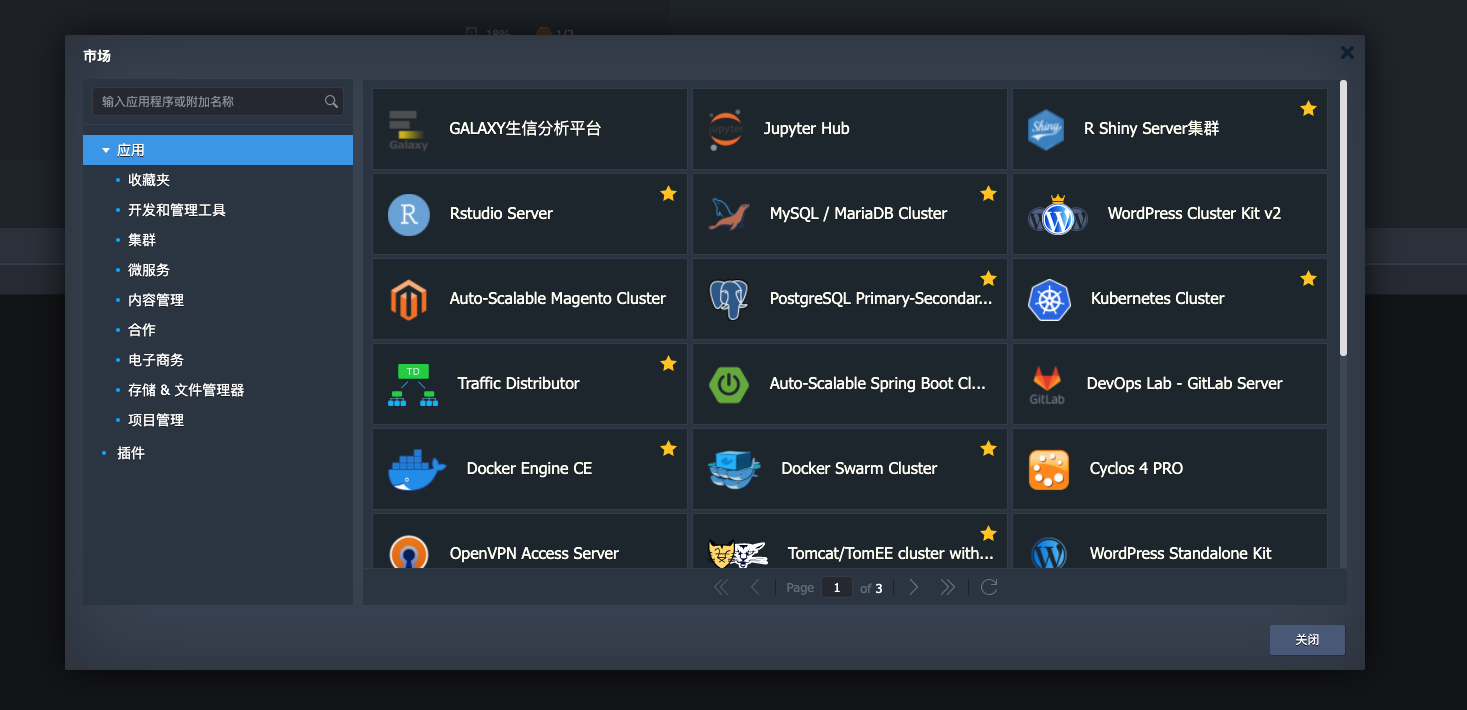The image size is (1467, 710).
Task: Open Cyclos 4 PRO title text
Action: pyautogui.click(x=1136, y=469)
